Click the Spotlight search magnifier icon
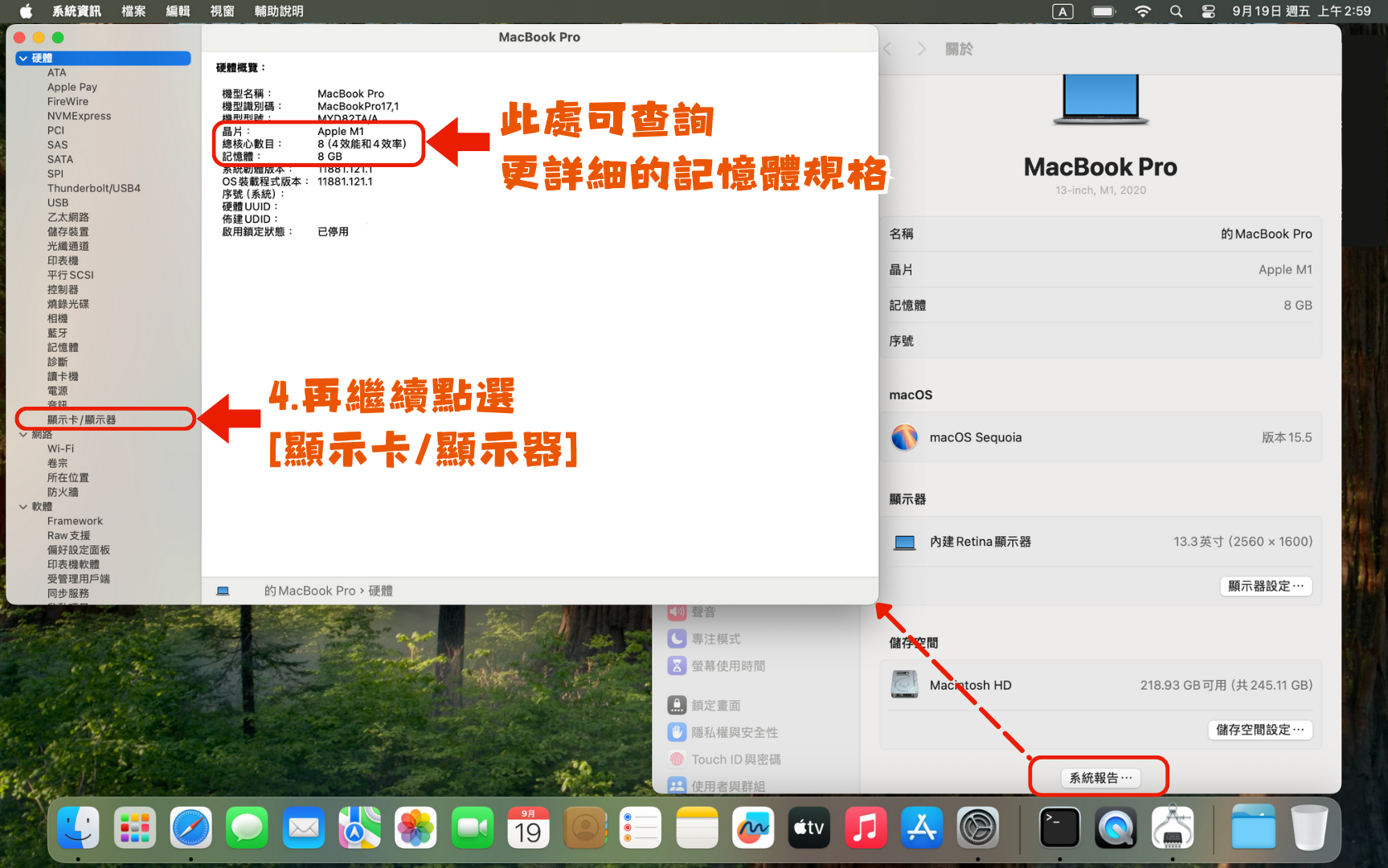 click(x=1176, y=11)
